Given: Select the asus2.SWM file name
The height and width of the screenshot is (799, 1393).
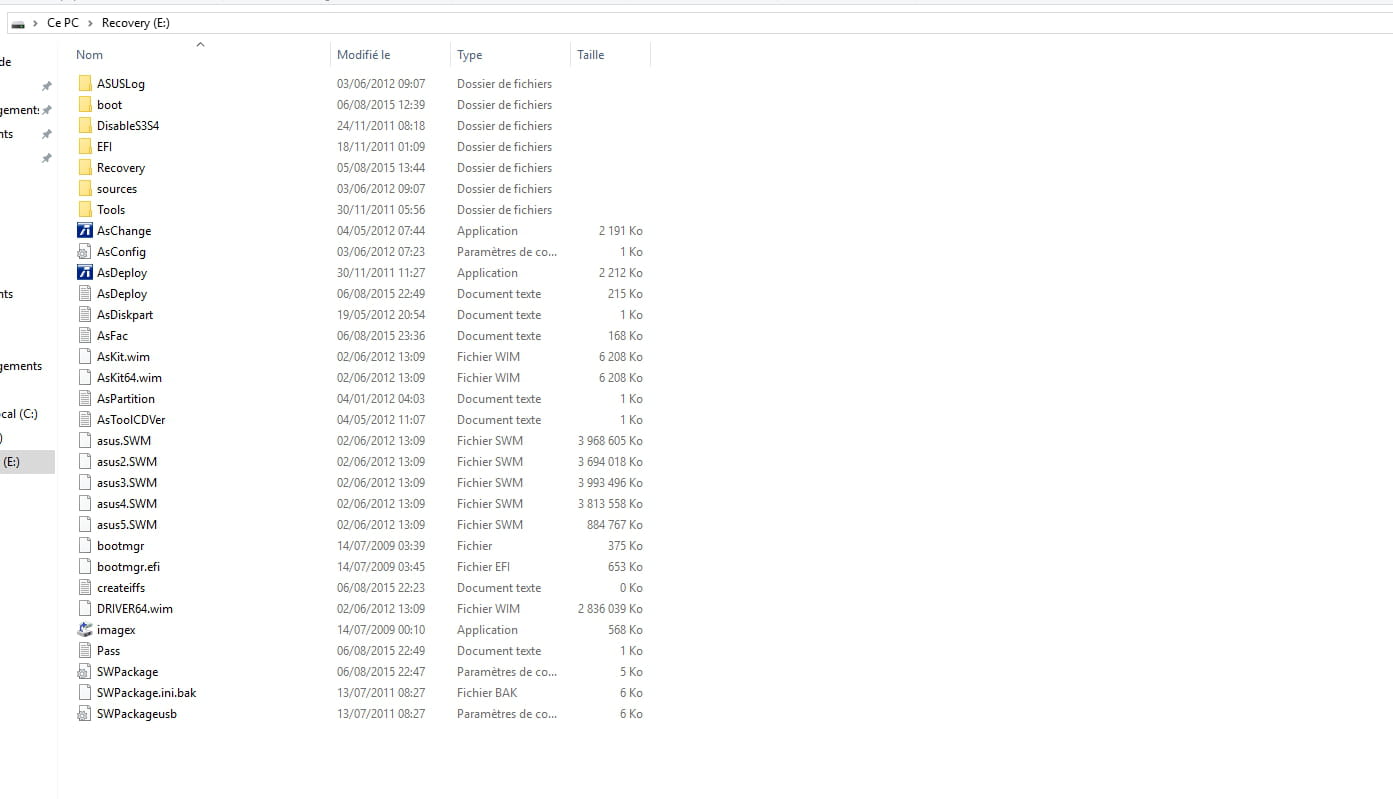Looking at the screenshot, I should point(127,462).
